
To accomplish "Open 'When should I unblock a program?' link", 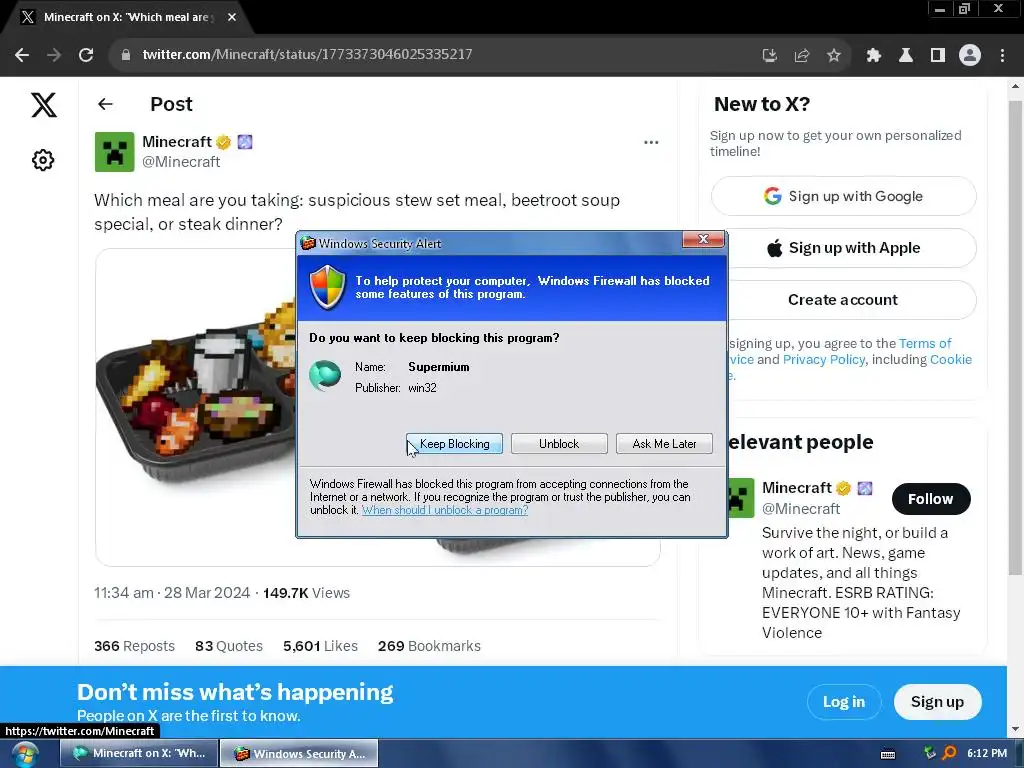I will pos(445,510).
